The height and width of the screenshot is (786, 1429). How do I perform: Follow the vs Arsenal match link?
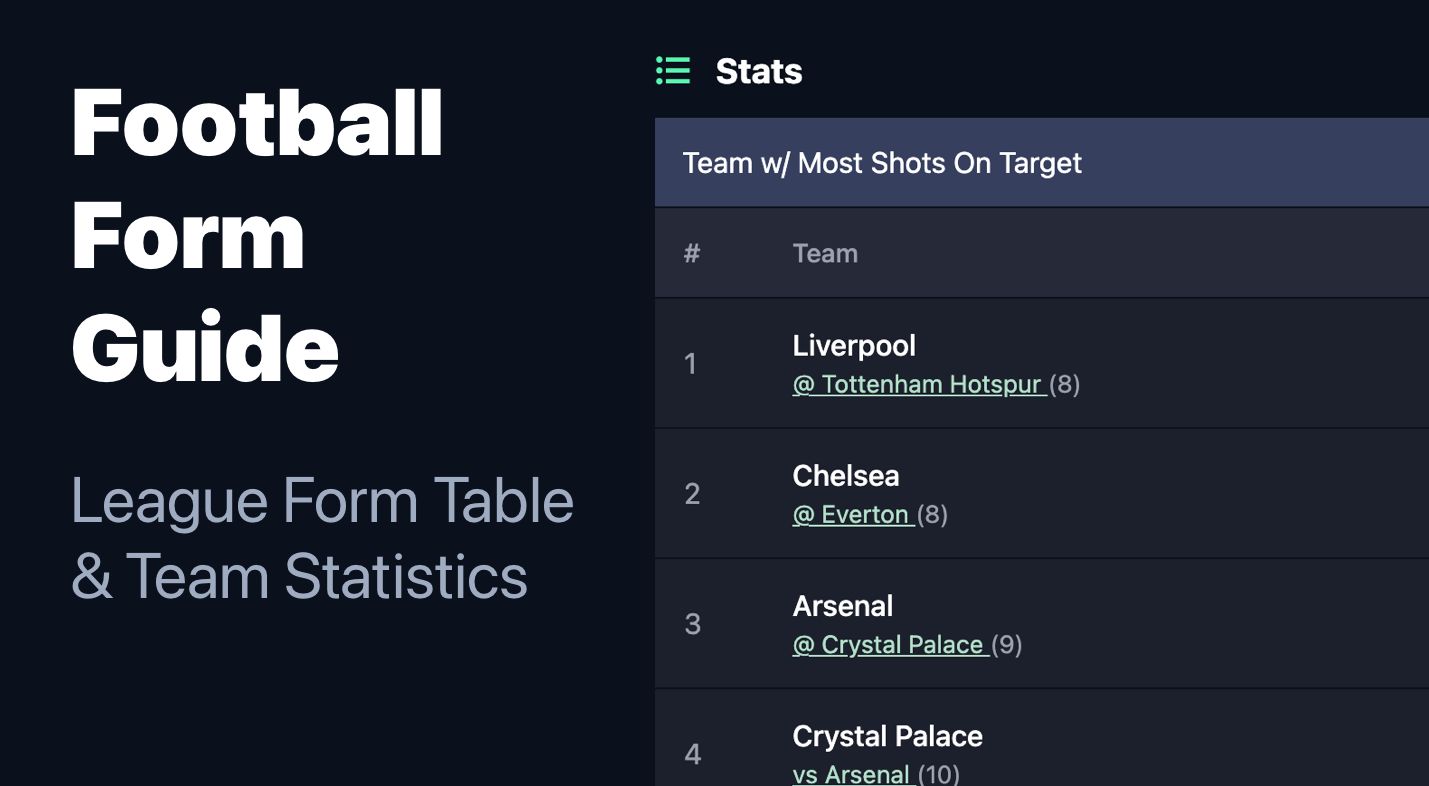pyautogui.click(x=852, y=774)
